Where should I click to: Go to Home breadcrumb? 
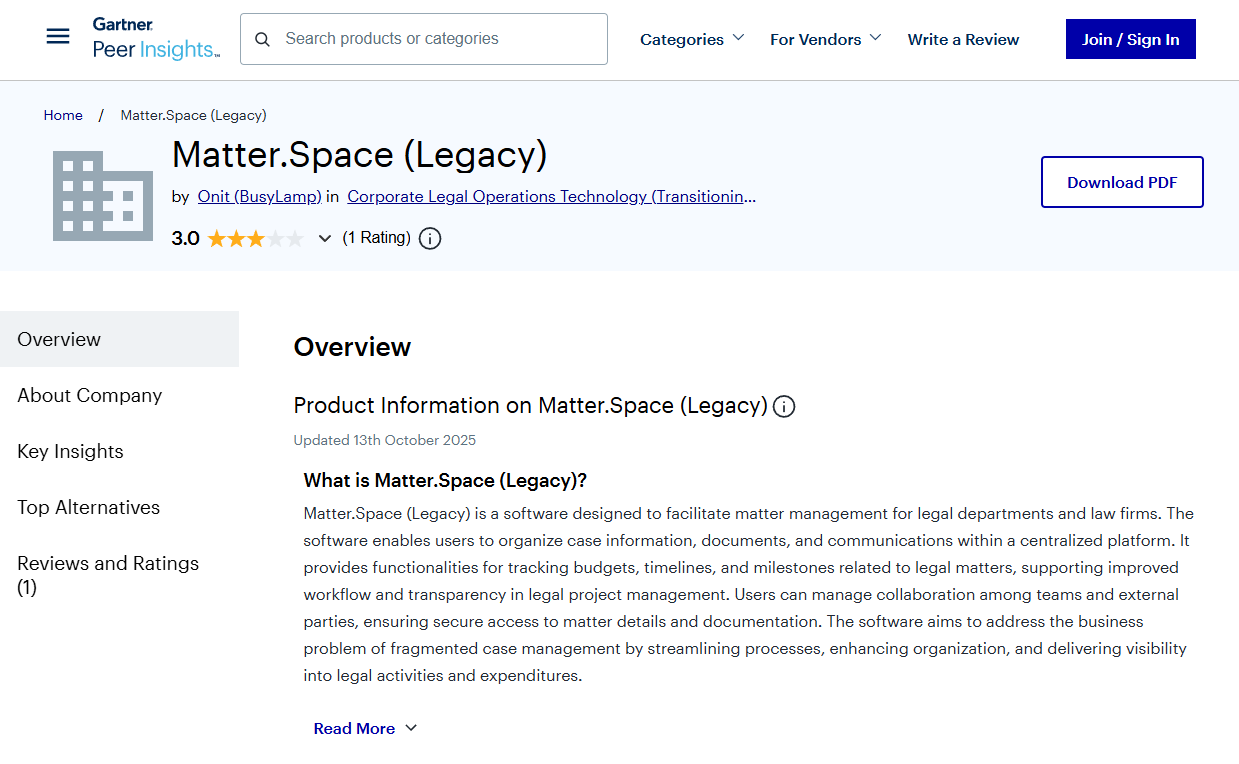pos(63,115)
